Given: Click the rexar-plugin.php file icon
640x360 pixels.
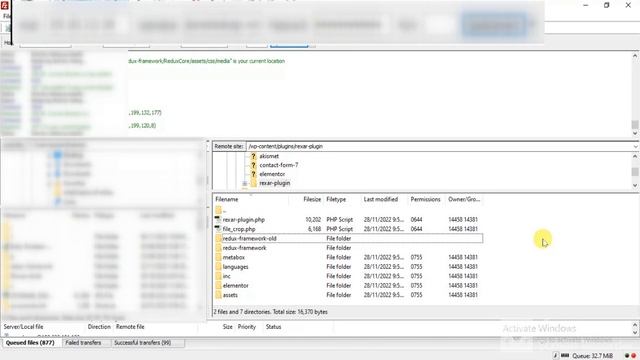Looking at the screenshot, I should click(218, 220).
